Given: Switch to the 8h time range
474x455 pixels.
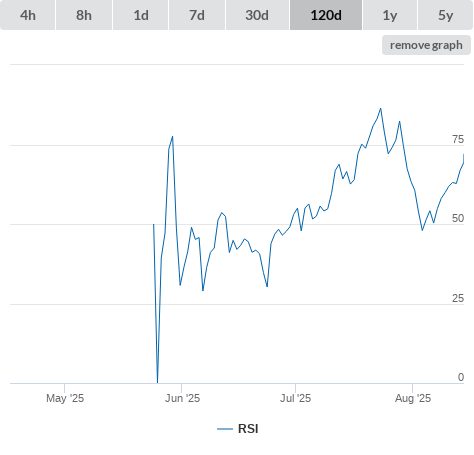Looking at the screenshot, I should point(84,15).
